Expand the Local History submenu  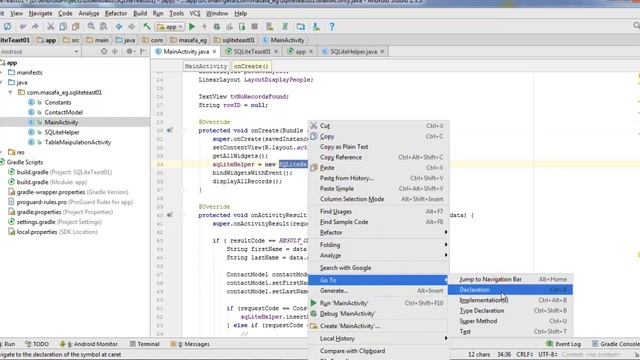(379, 338)
